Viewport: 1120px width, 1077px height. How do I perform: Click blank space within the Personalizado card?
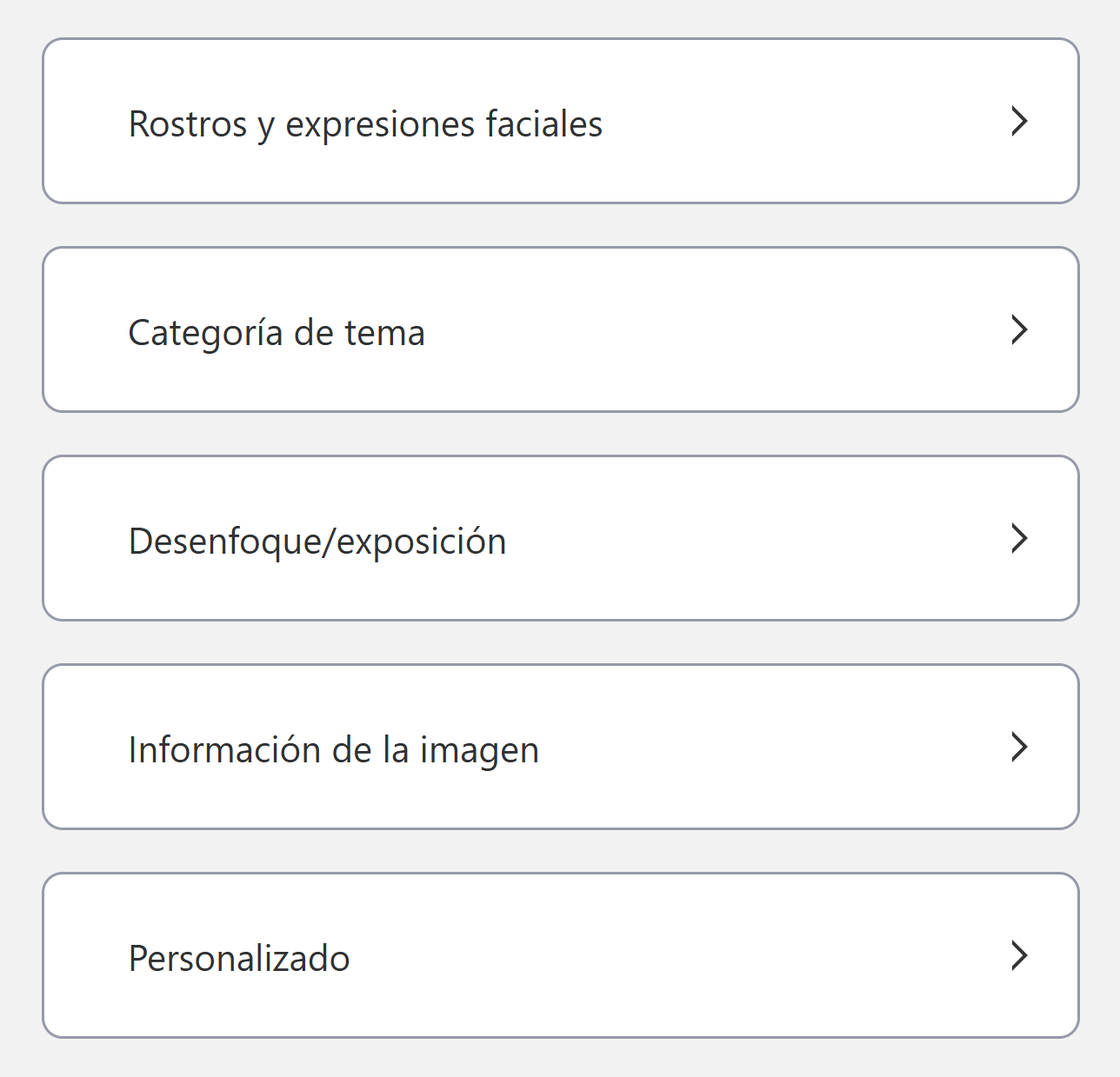pyautogui.click(x=678, y=956)
